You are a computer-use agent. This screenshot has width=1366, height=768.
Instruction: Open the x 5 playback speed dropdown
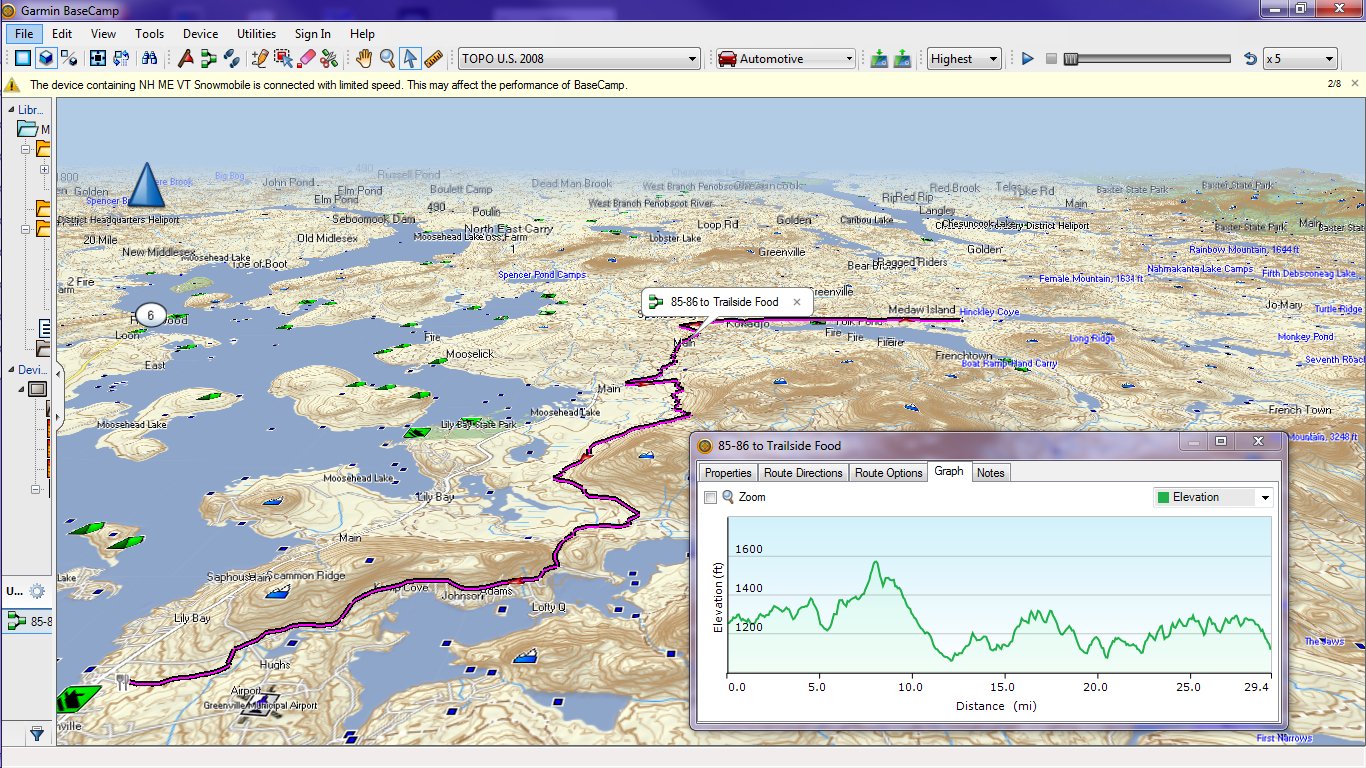tap(1300, 59)
